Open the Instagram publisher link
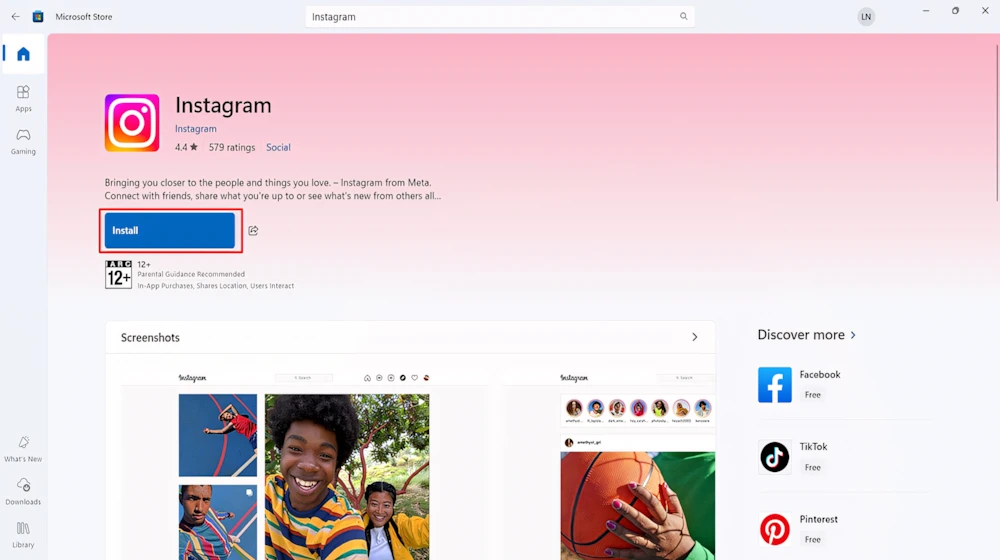The height and width of the screenshot is (560, 1000). click(196, 129)
